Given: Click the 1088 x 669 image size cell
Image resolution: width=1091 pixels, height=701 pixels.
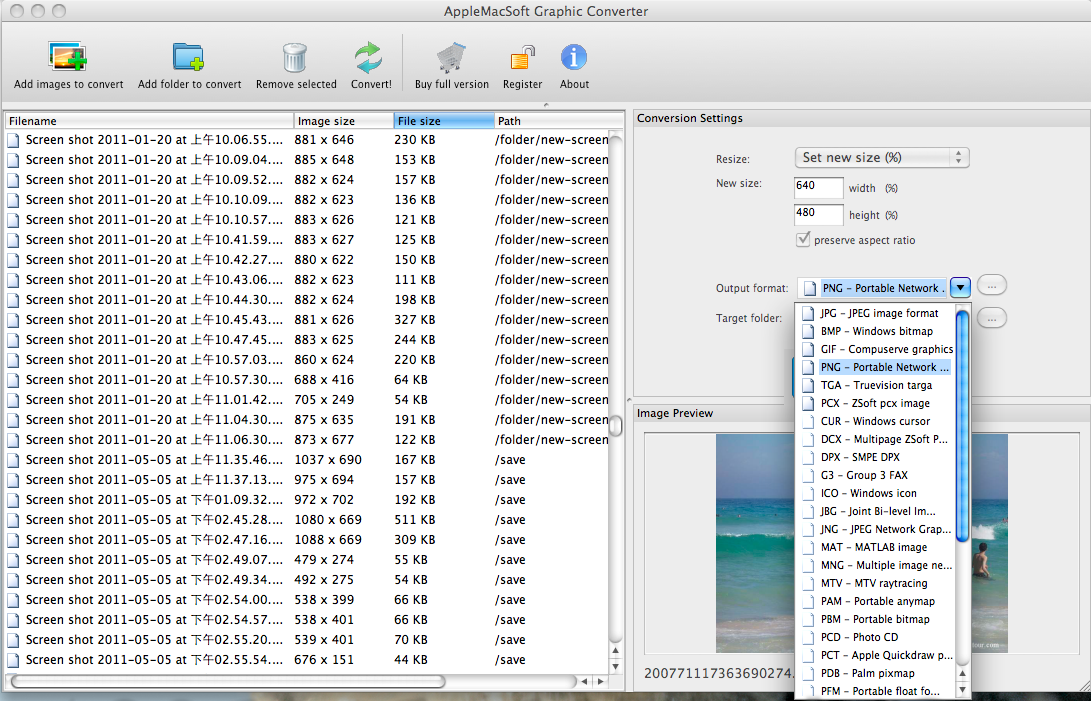Looking at the screenshot, I should (x=328, y=540).
